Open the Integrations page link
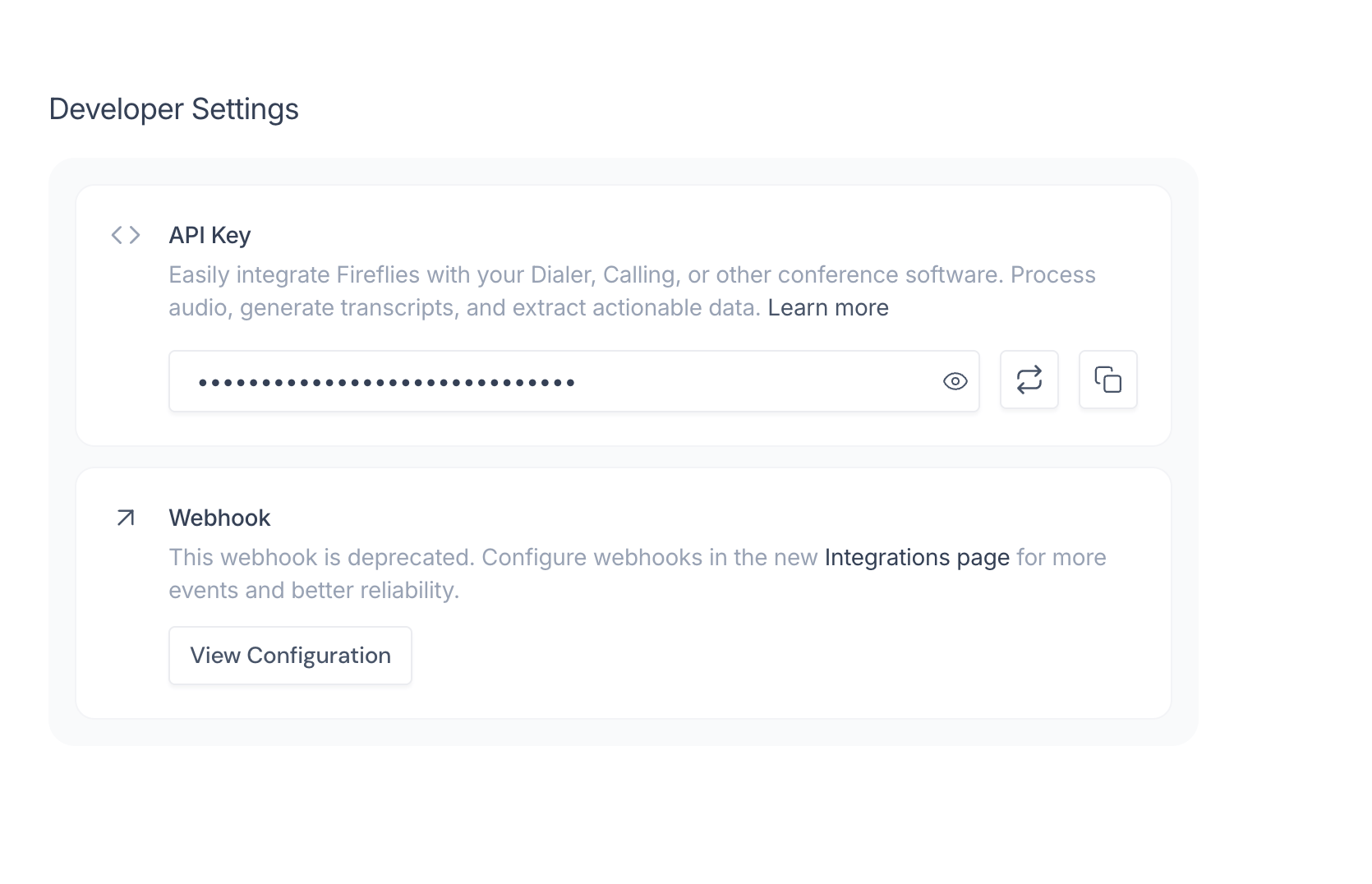The width and height of the screenshot is (1372, 884). point(917,557)
